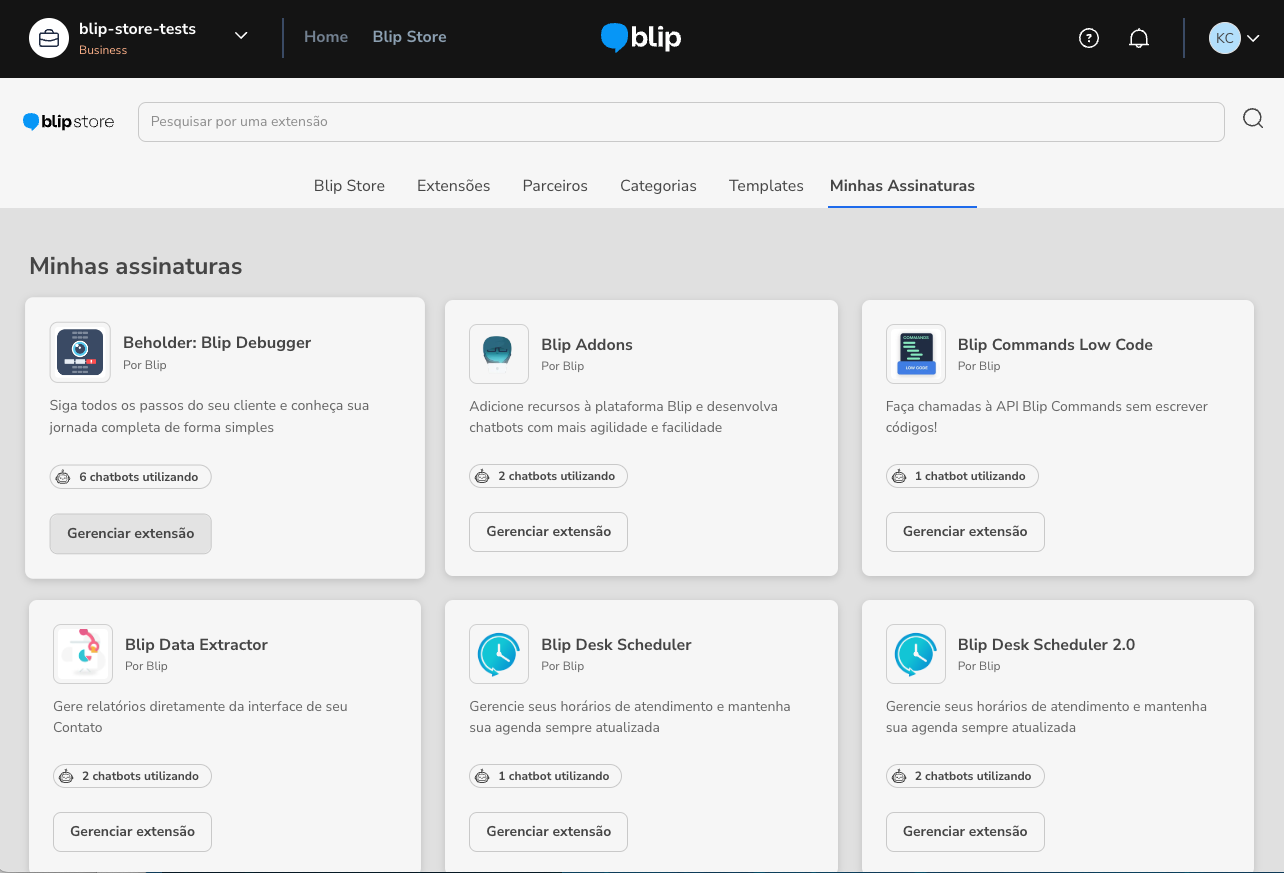Open the Blip Desk Scheduler title

click(x=616, y=645)
